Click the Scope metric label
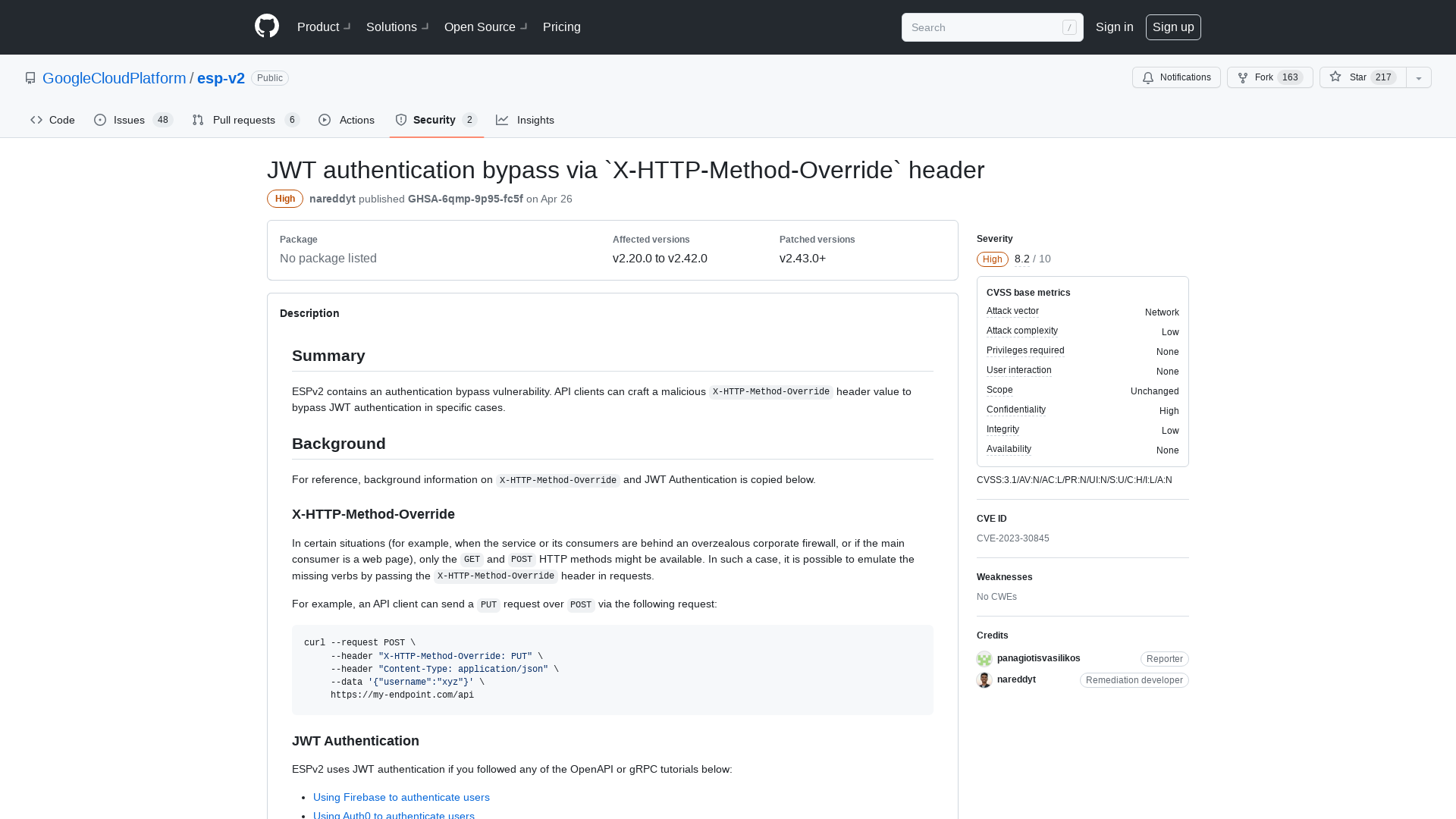The image size is (1456, 819). [999, 390]
